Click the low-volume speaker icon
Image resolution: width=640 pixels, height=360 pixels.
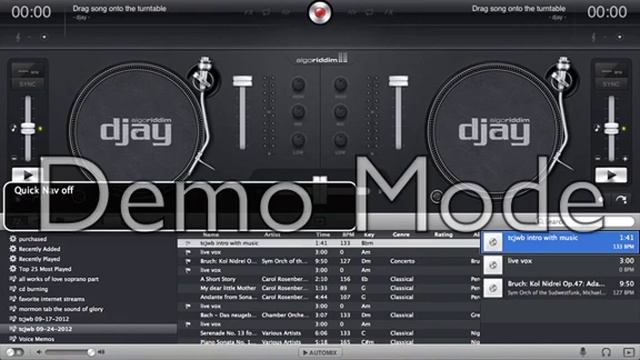tap(39, 352)
